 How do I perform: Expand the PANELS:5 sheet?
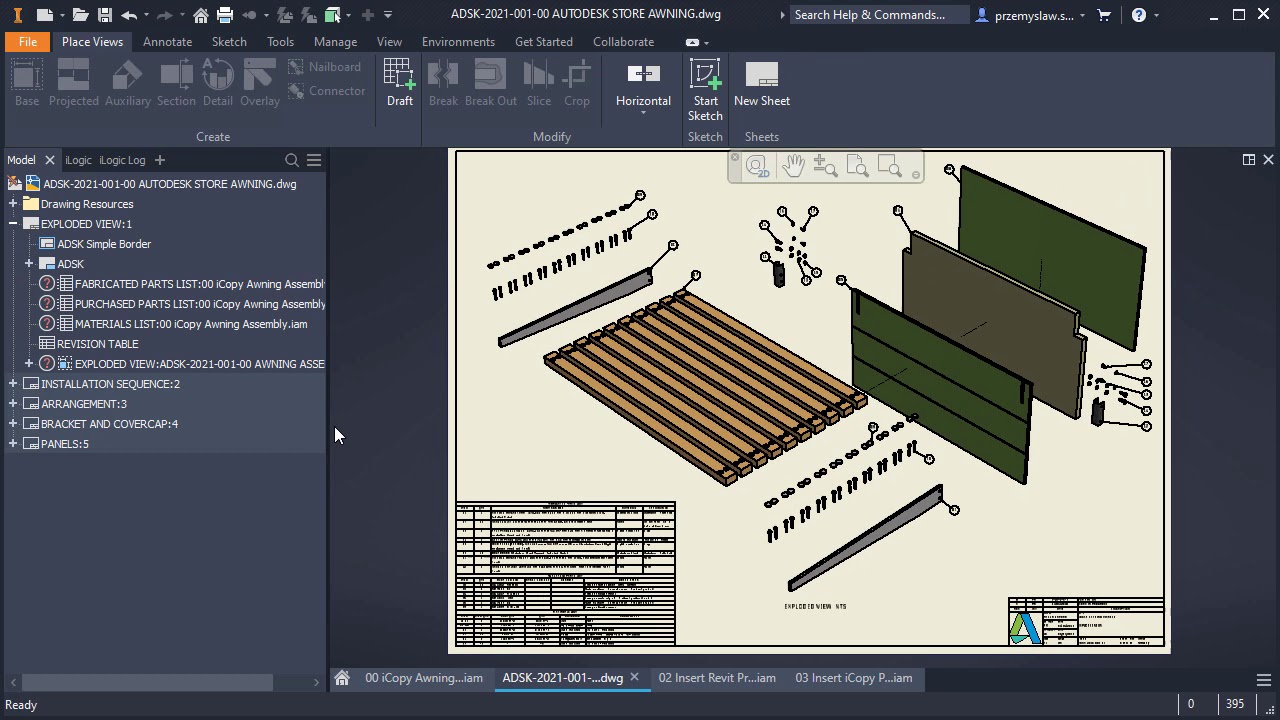[x=13, y=444]
